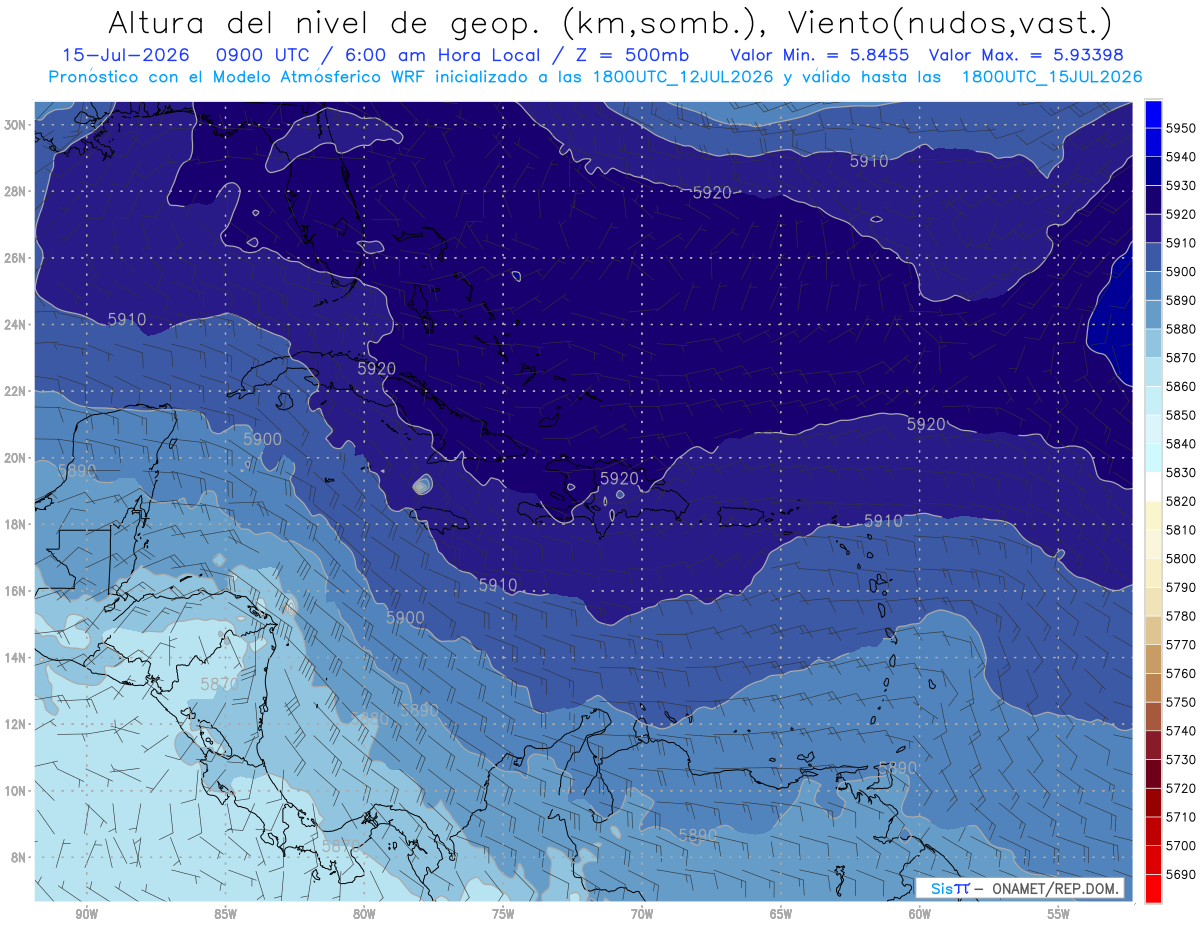The height and width of the screenshot is (927, 1200).
Task: Click the 5950 value on the color scale
Action: pos(1181,128)
